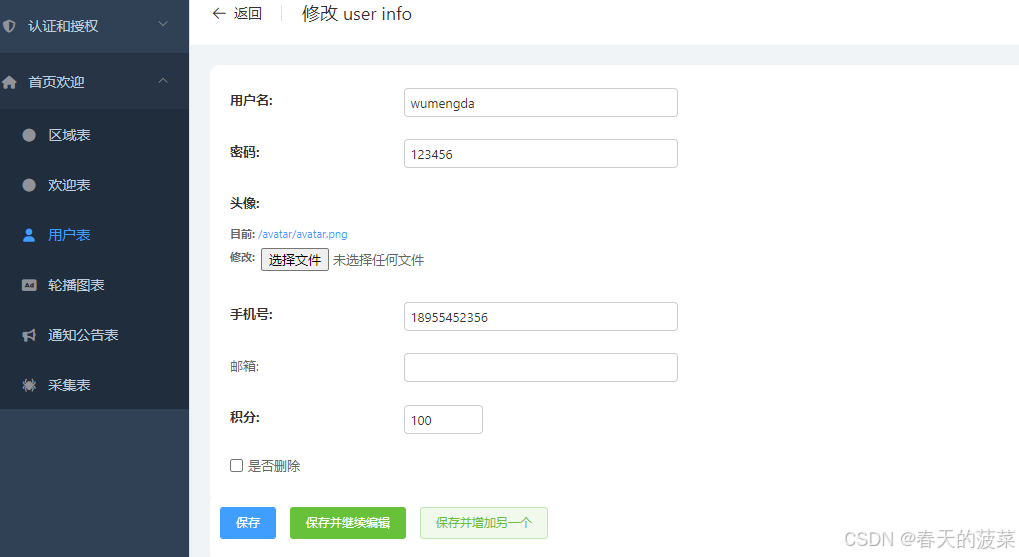Viewport: 1019px width, 557px height.
Task: Focus the 用户名 field containing wumengda
Action: (x=541, y=103)
